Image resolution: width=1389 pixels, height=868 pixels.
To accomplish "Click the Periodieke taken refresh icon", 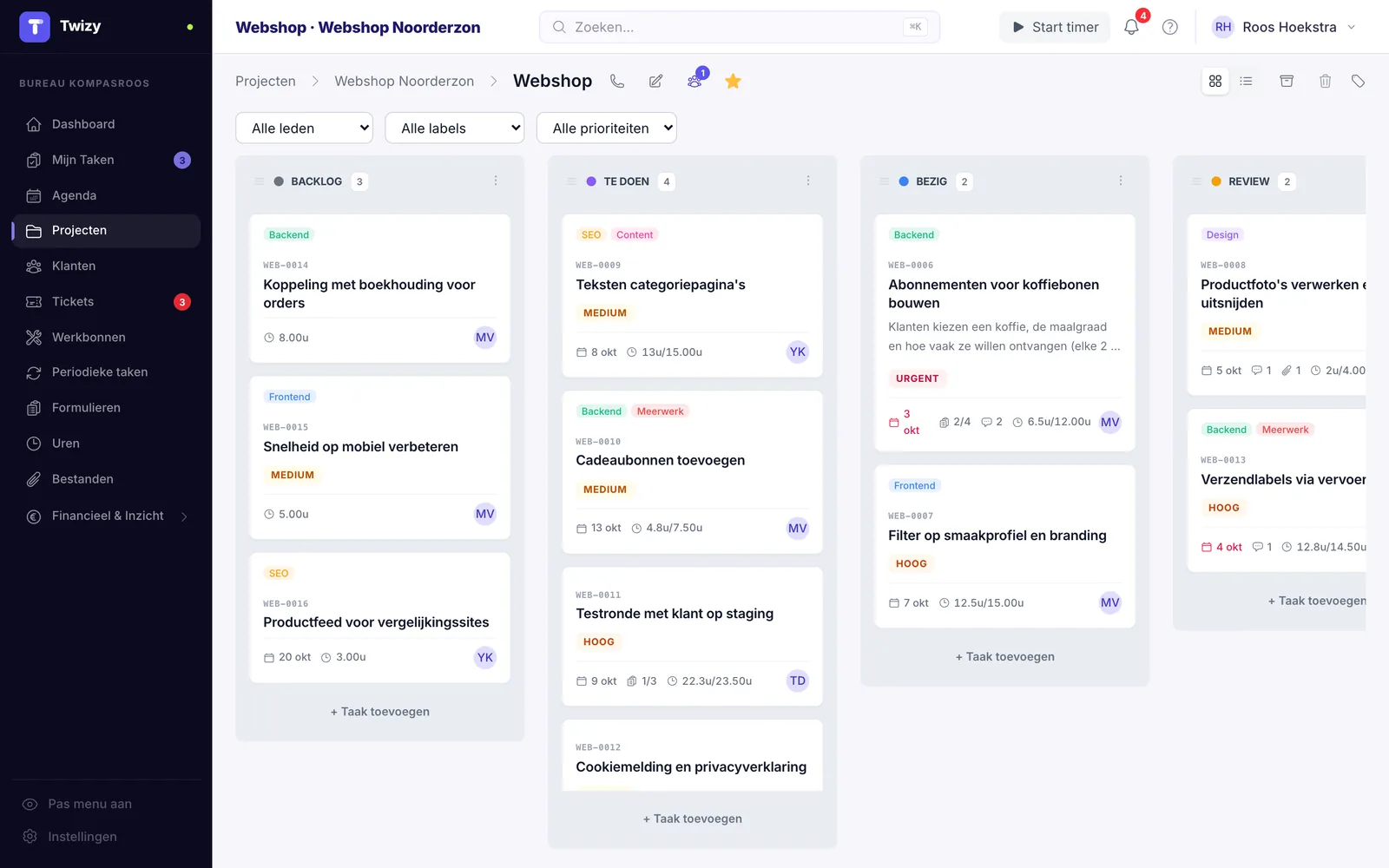I will coord(34,372).
